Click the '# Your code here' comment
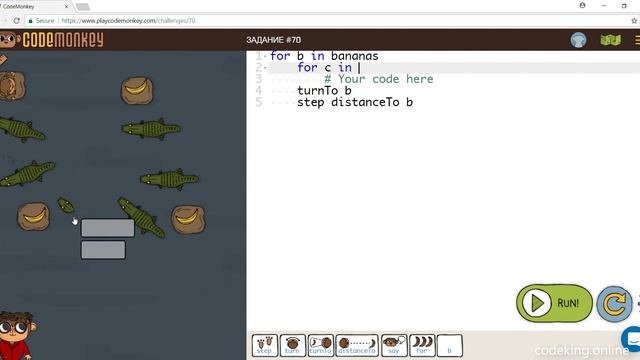This screenshot has width=640, height=360. [x=379, y=79]
